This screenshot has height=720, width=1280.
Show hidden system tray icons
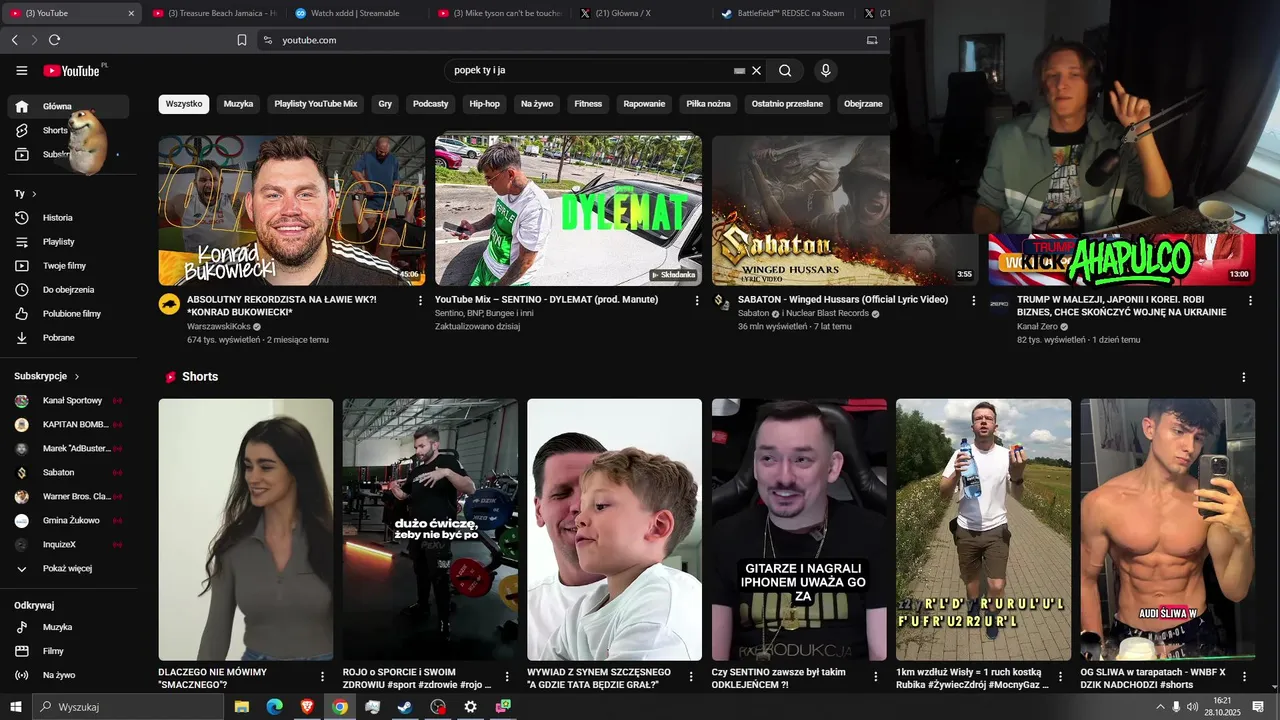click(x=1160, y=707)
